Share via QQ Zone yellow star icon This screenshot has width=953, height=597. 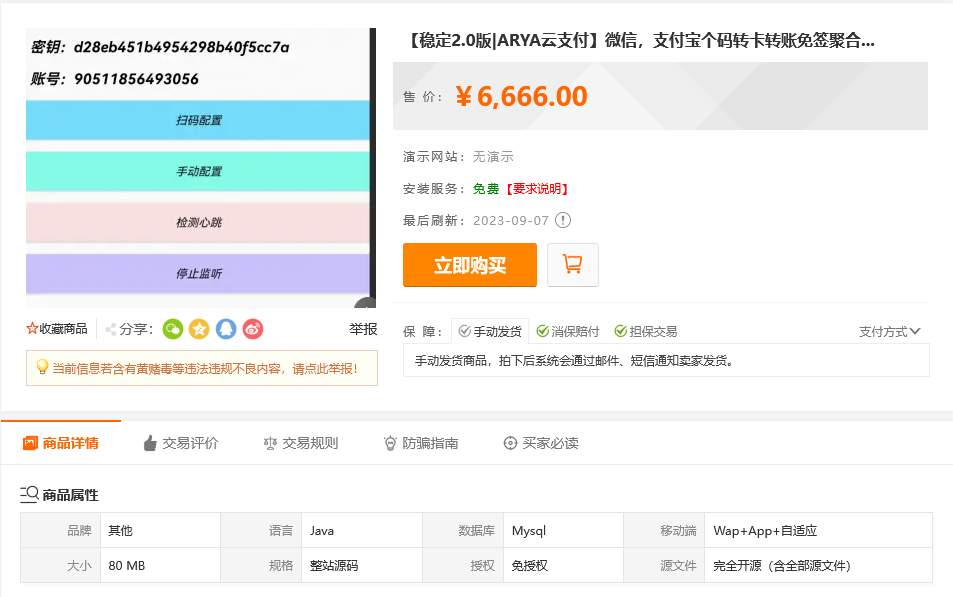coord(199,330)
